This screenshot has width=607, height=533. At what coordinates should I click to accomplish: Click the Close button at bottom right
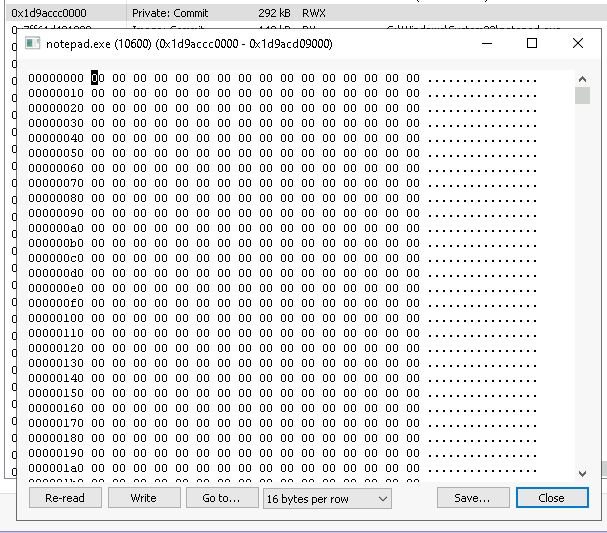click(x=551, y=498)
